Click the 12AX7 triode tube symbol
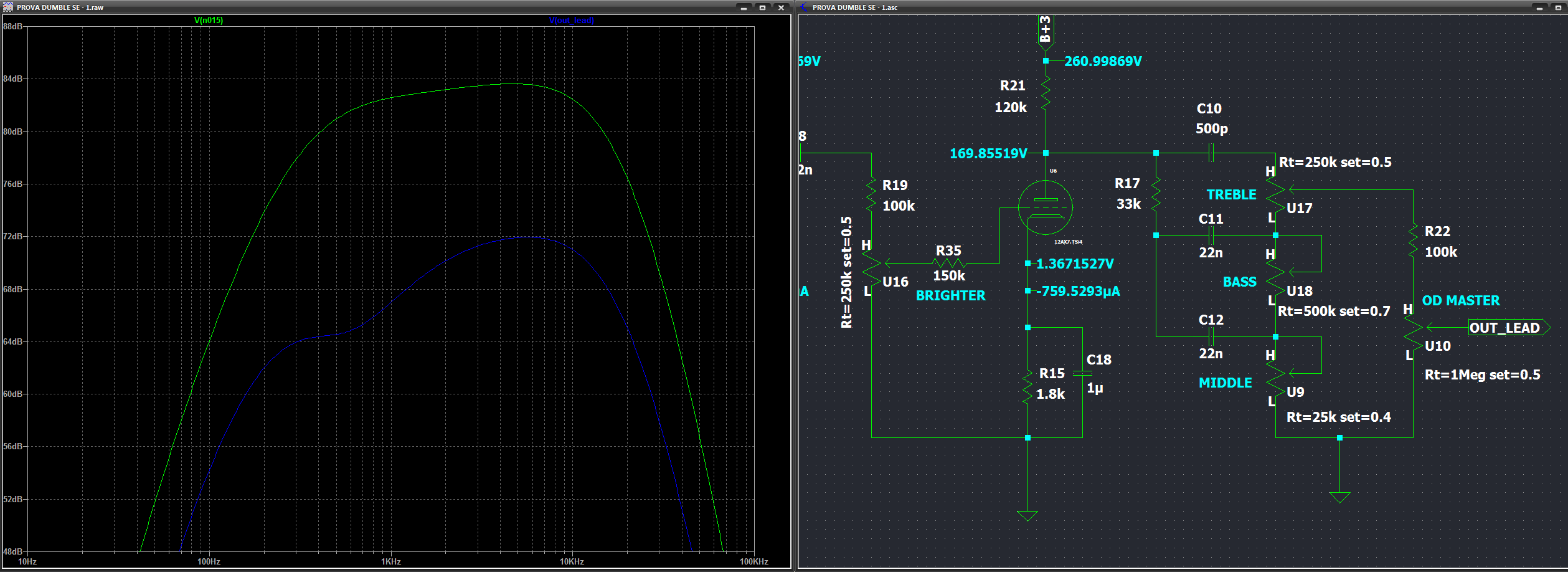 1046,207
